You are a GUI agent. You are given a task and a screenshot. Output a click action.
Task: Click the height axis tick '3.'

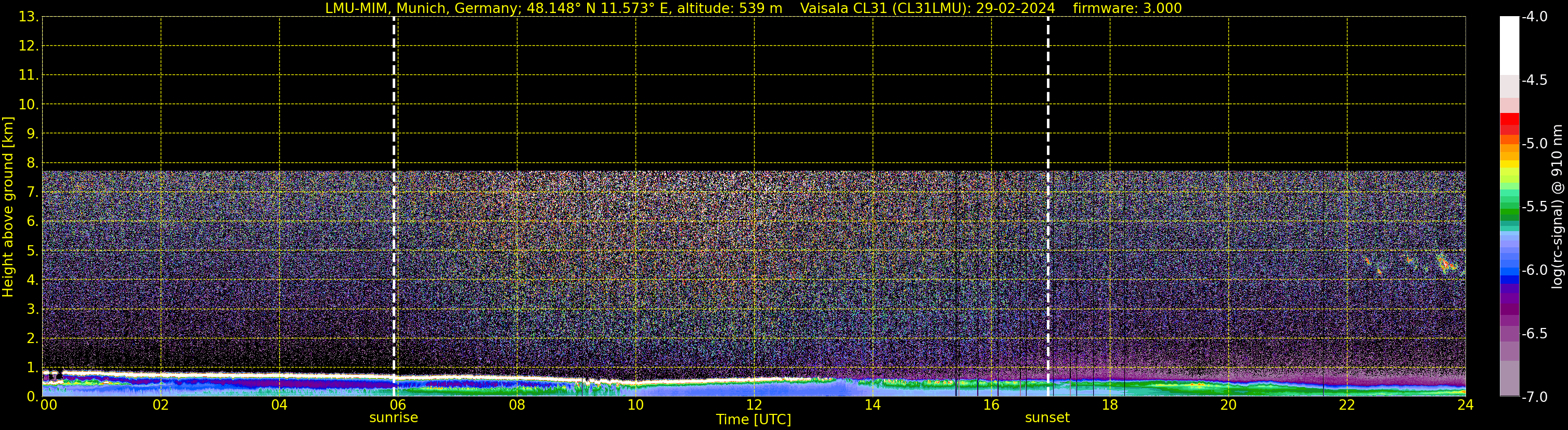point(32,309)
